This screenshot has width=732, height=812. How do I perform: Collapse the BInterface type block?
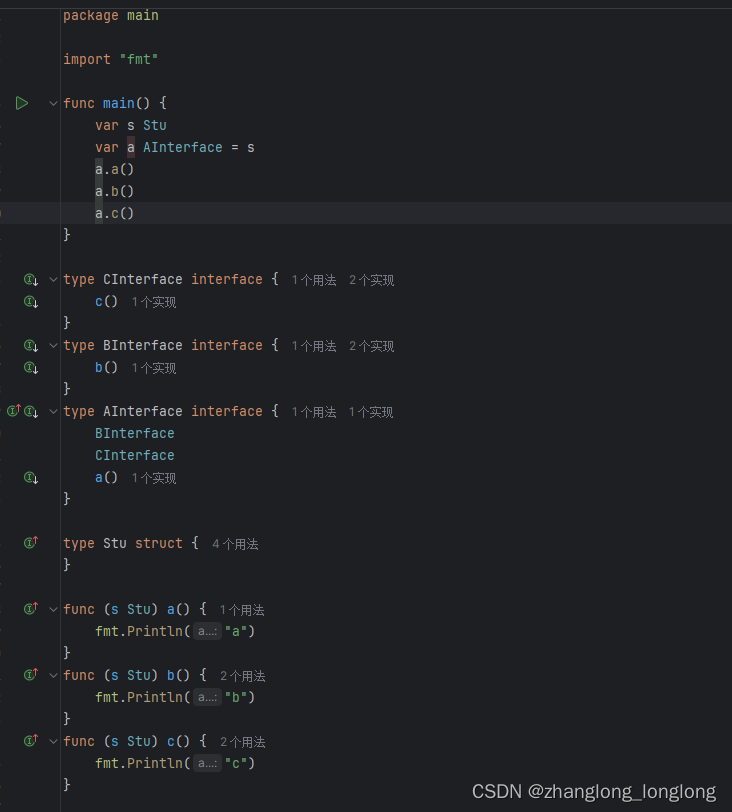click(53, 345)
